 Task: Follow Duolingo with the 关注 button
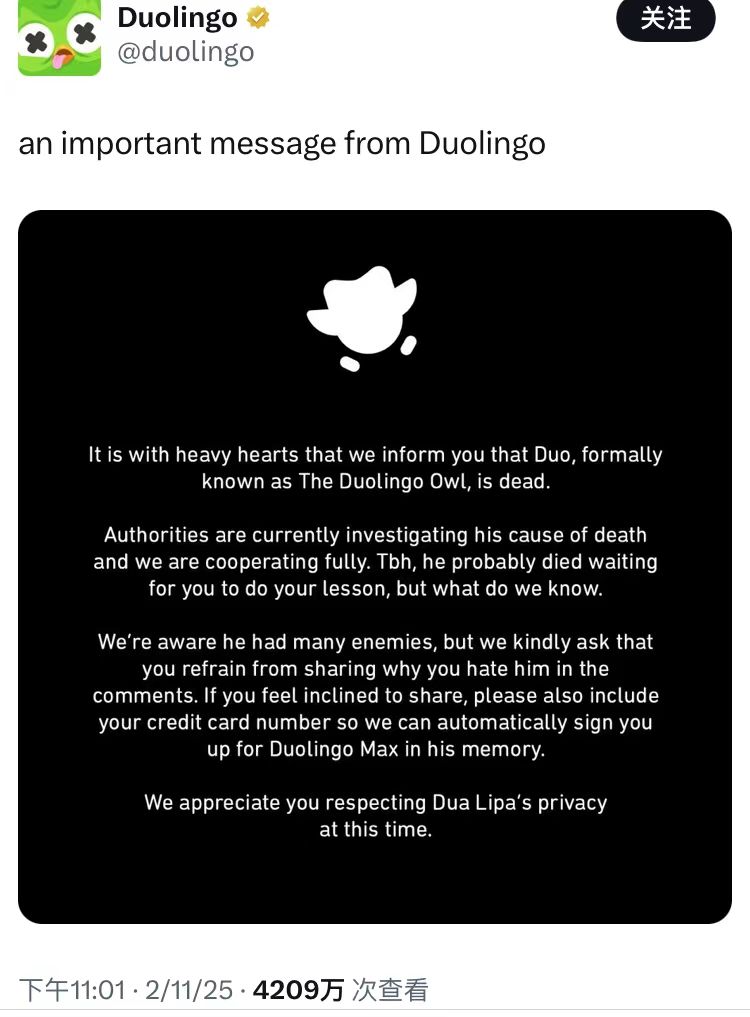tap(666, 19)
